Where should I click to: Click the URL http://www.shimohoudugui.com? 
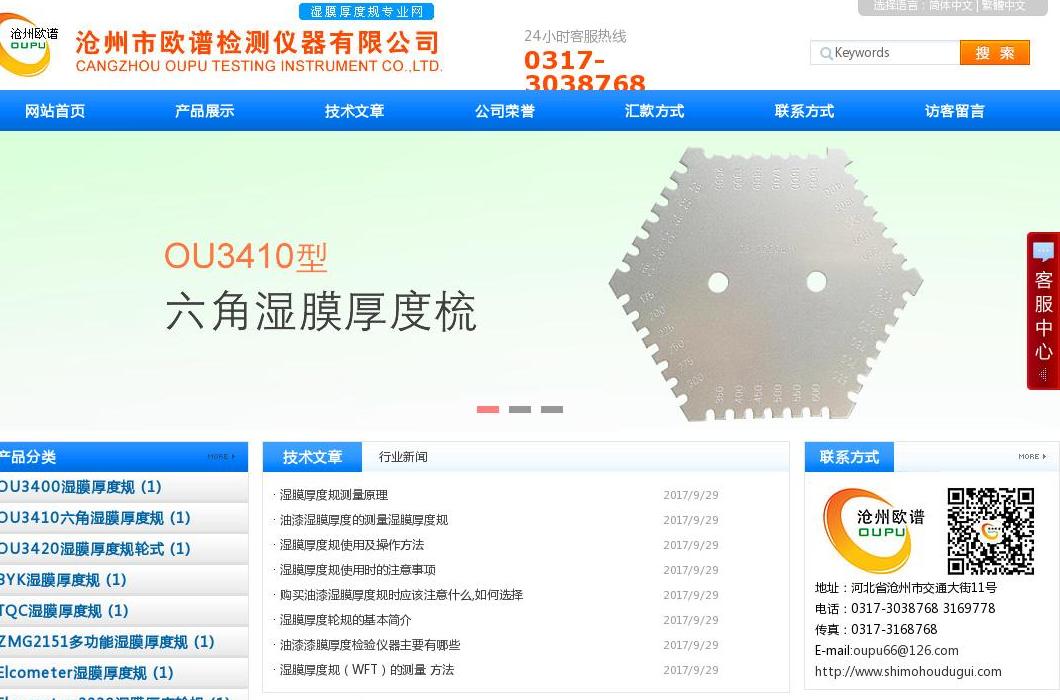point(908,672)
